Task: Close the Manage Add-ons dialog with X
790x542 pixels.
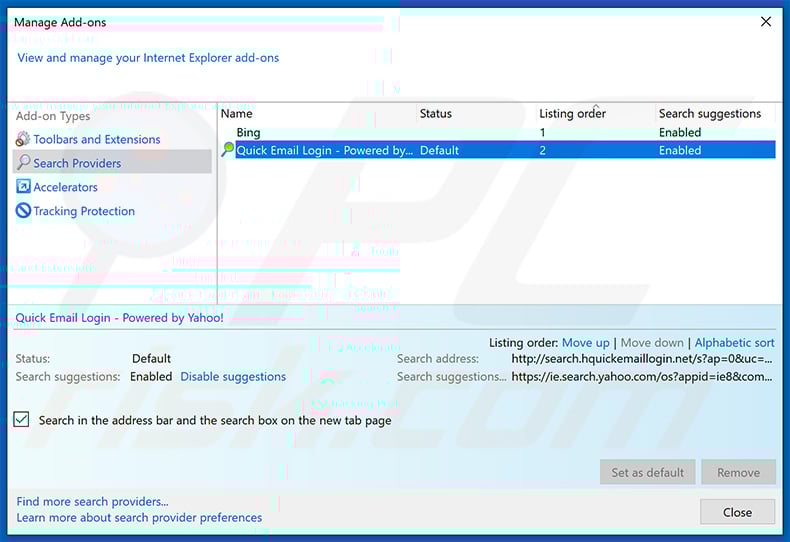Action: (x=766, y=22)
